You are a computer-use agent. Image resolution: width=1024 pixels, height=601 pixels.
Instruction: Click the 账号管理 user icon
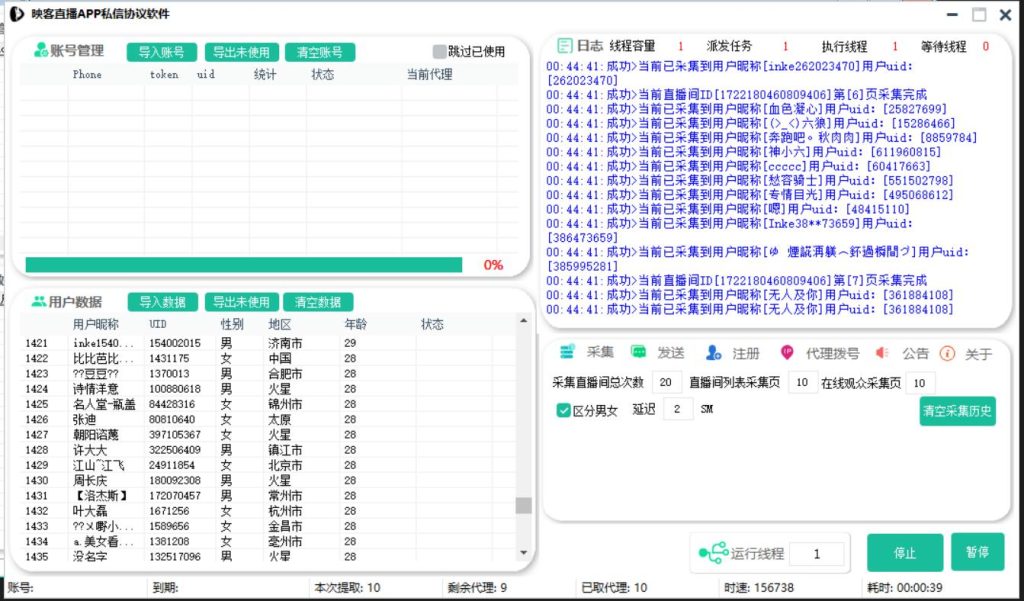41,51
